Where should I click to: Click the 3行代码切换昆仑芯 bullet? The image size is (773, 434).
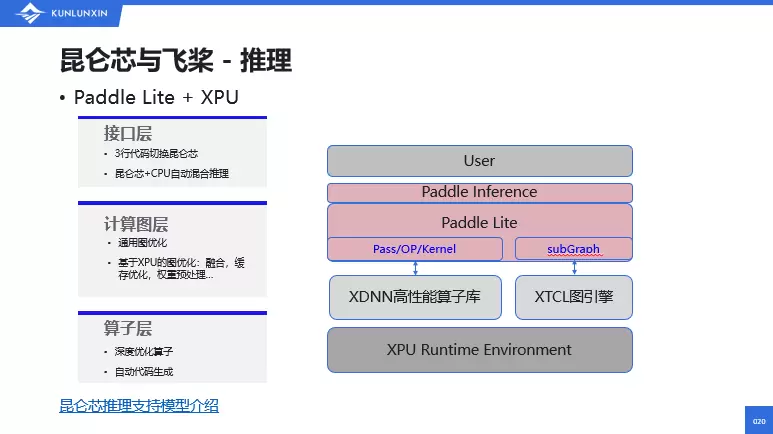pyautogui.click(x=157, y=154)
